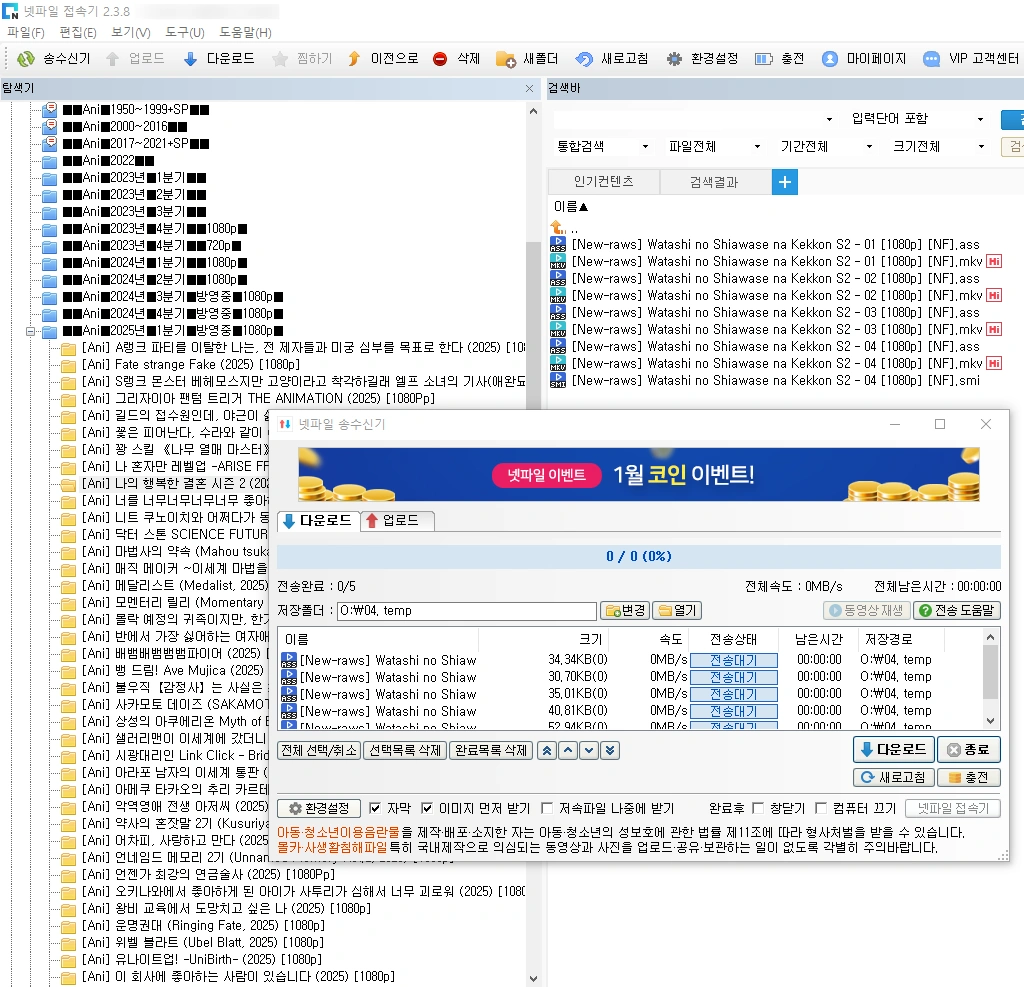The width and height of the screenshot is (1024, 987).
Task: Open VIP 고객센터 chat icon
Action: click(931, 59)
